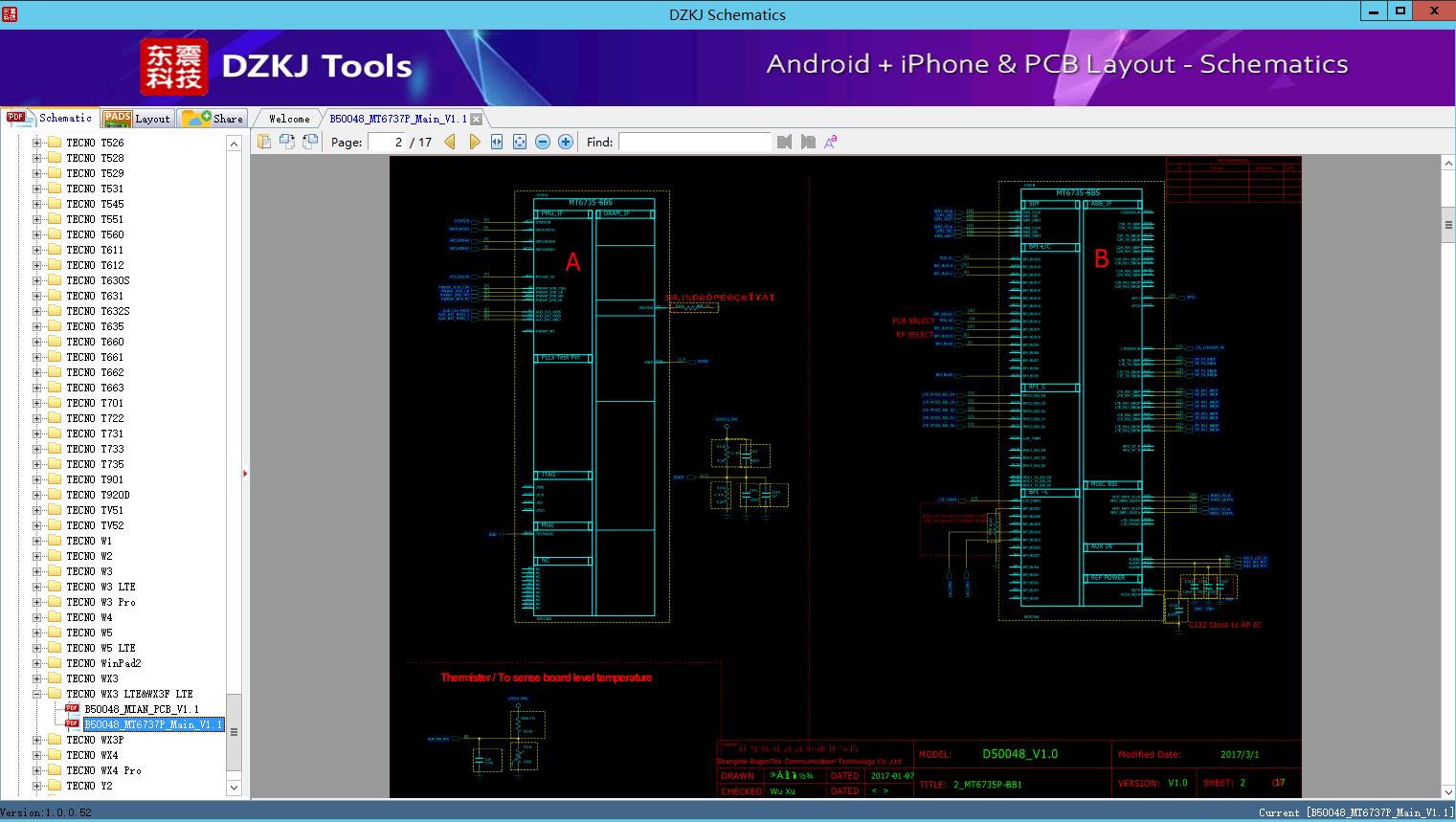
Task: Click the fit width icon
Action: point(497,142)
